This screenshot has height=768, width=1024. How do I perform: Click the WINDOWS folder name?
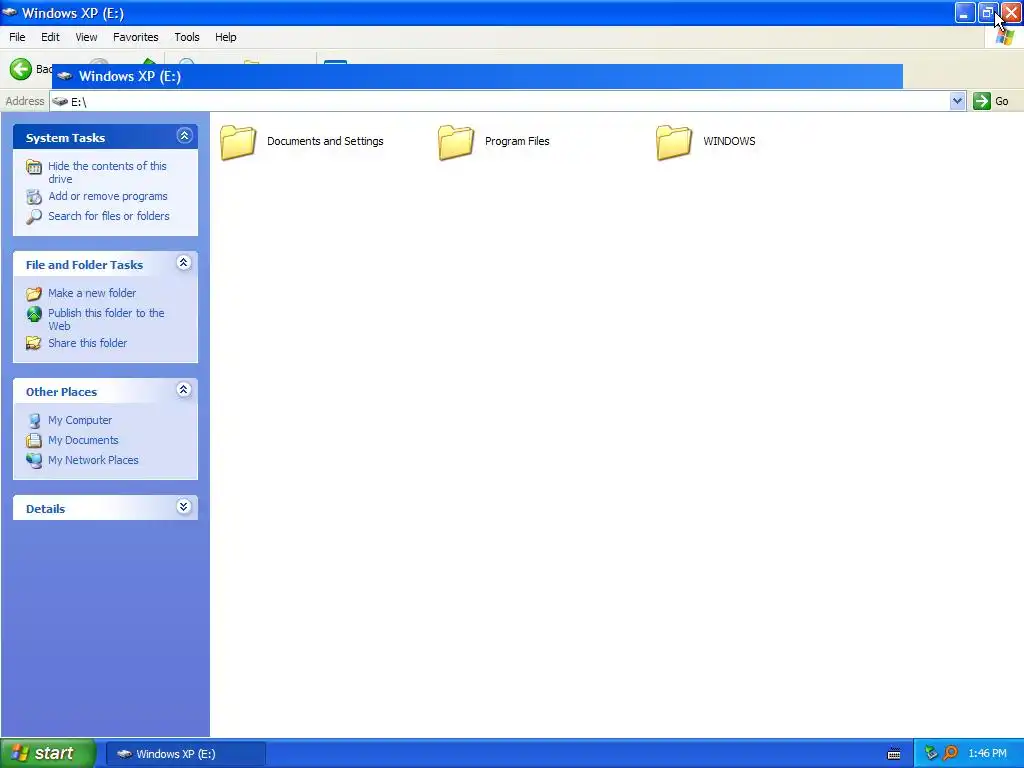(x=729, y=141)
